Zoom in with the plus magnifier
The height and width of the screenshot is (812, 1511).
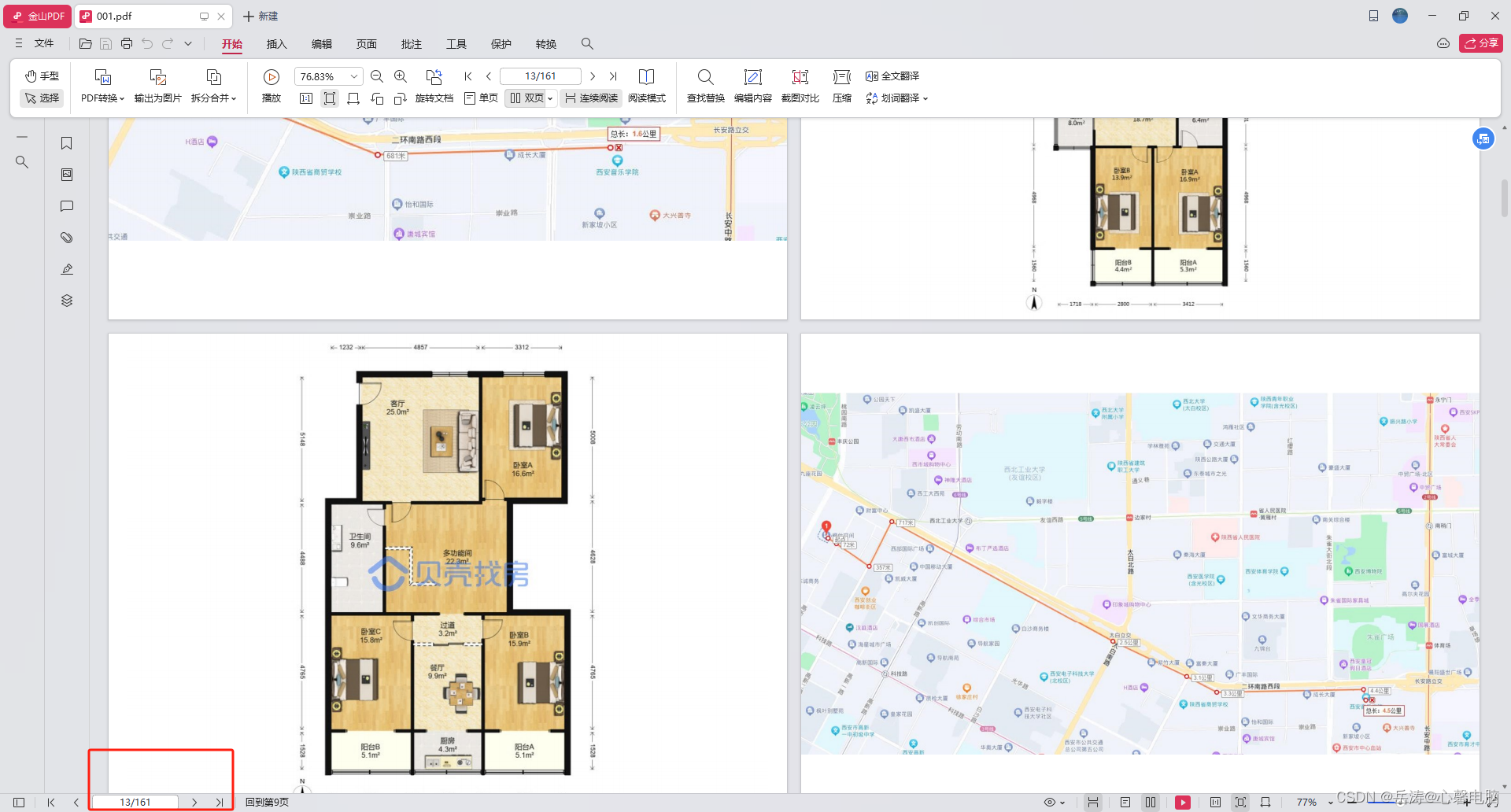(401, 76)
